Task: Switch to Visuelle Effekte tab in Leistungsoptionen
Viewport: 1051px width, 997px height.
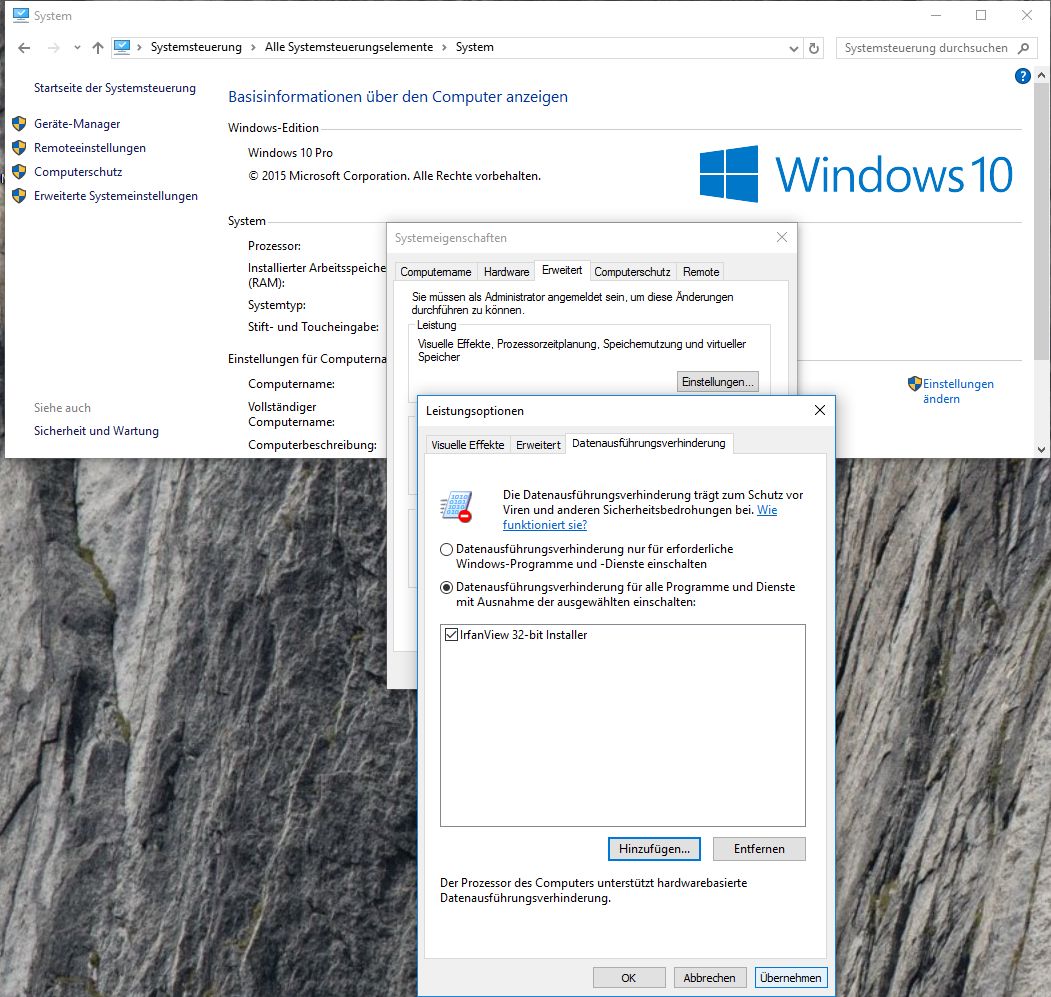Action: tap(468, 445)
